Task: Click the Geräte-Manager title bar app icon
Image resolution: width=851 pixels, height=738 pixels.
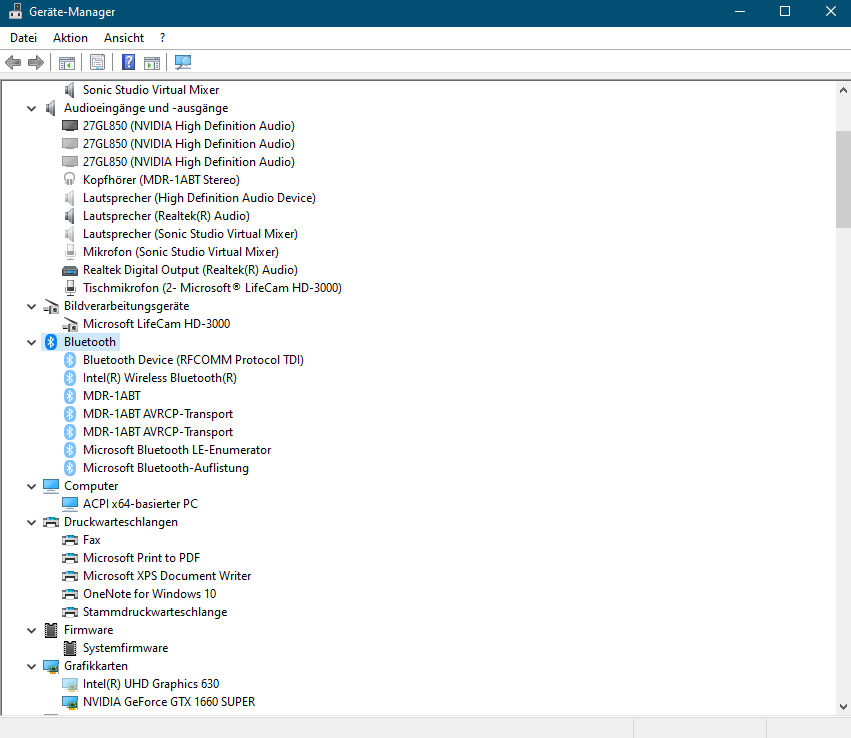Action: coord(16,11)
